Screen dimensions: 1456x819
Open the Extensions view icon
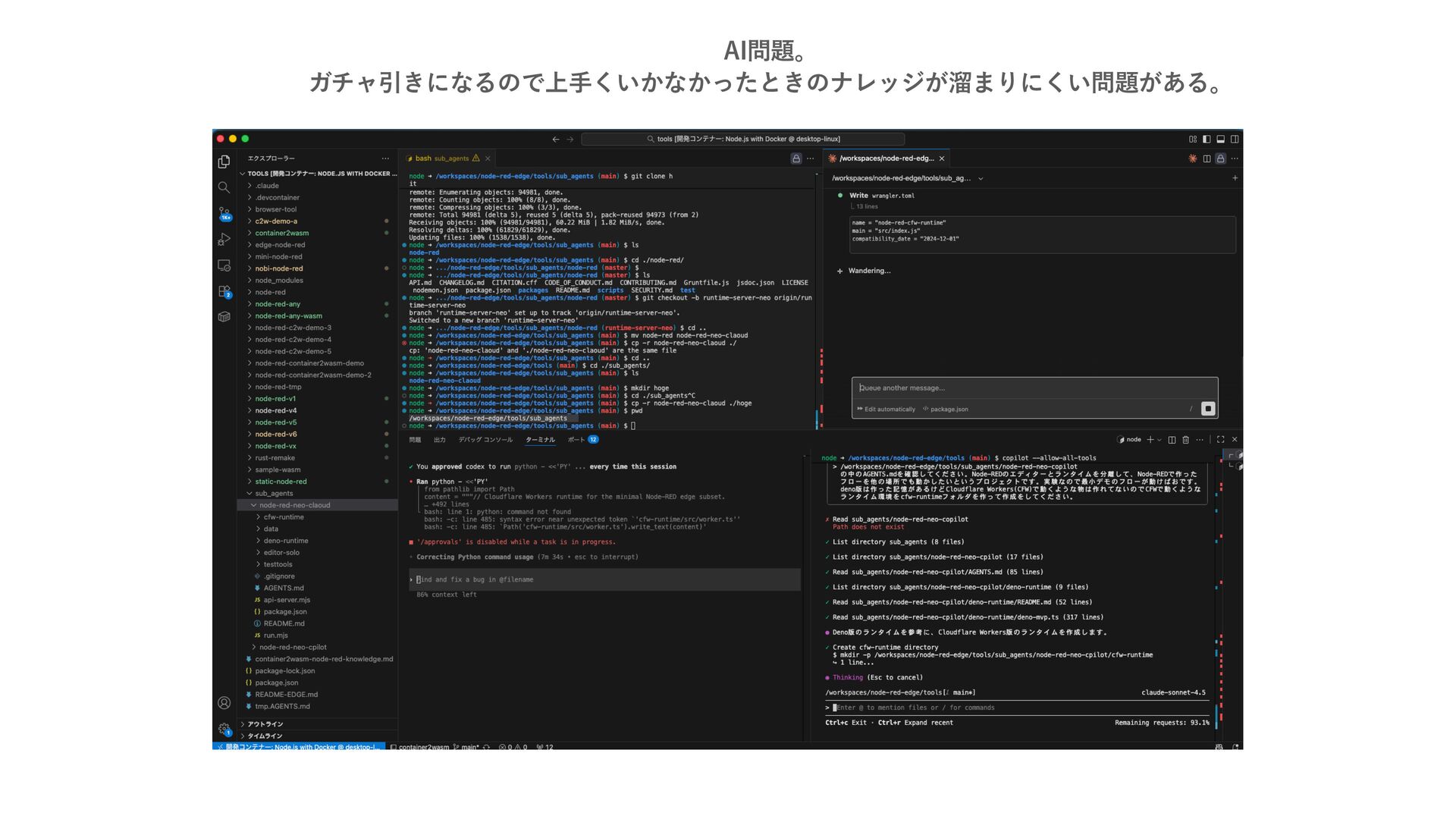[x=224, y=291]
